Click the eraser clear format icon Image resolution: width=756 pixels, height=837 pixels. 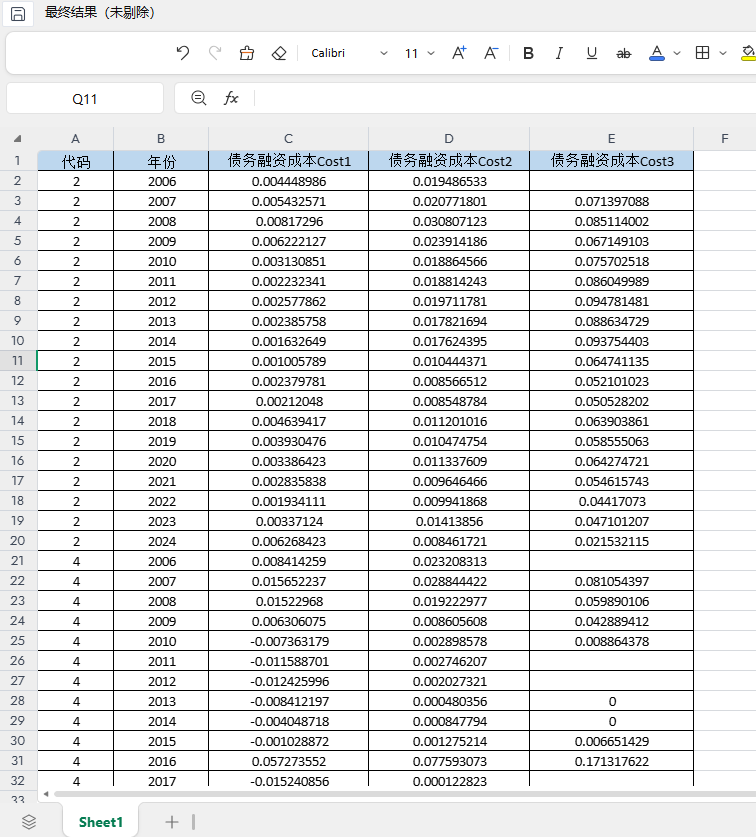(x=279, y=53)
